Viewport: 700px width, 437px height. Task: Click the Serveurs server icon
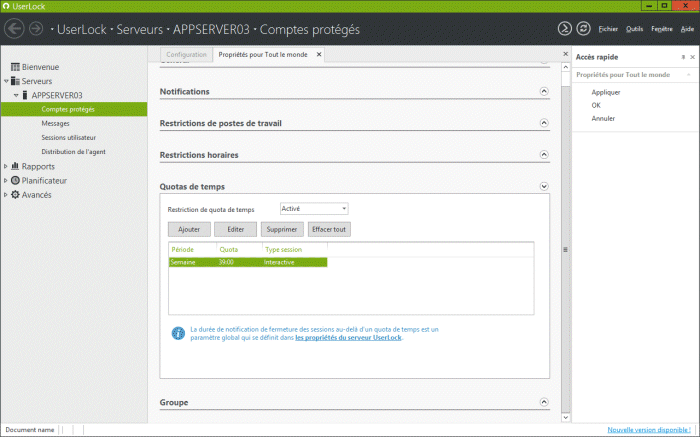tap(15, 81)
